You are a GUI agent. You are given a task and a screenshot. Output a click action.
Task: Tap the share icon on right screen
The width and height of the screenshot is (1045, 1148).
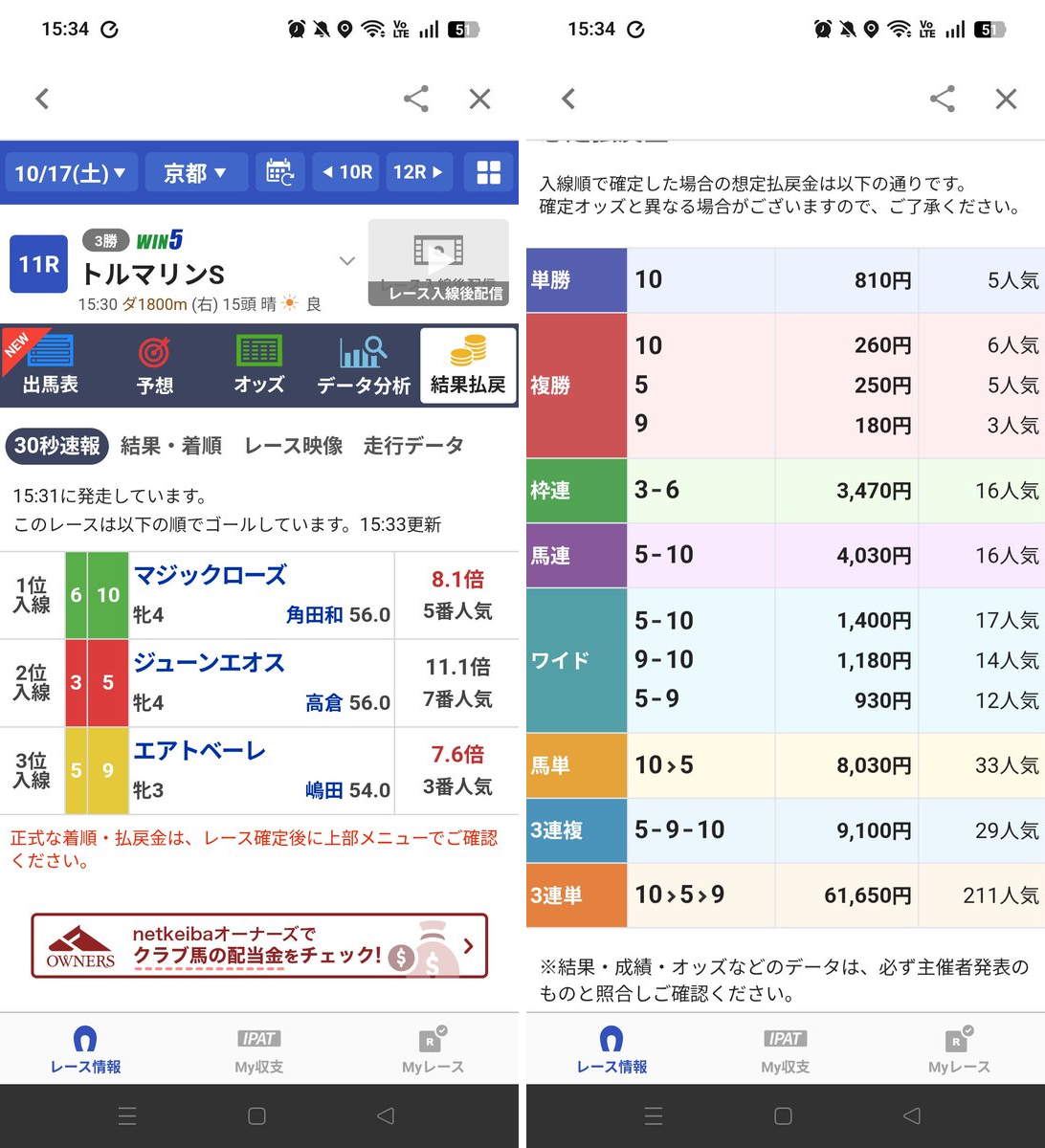tap(943, 99)
